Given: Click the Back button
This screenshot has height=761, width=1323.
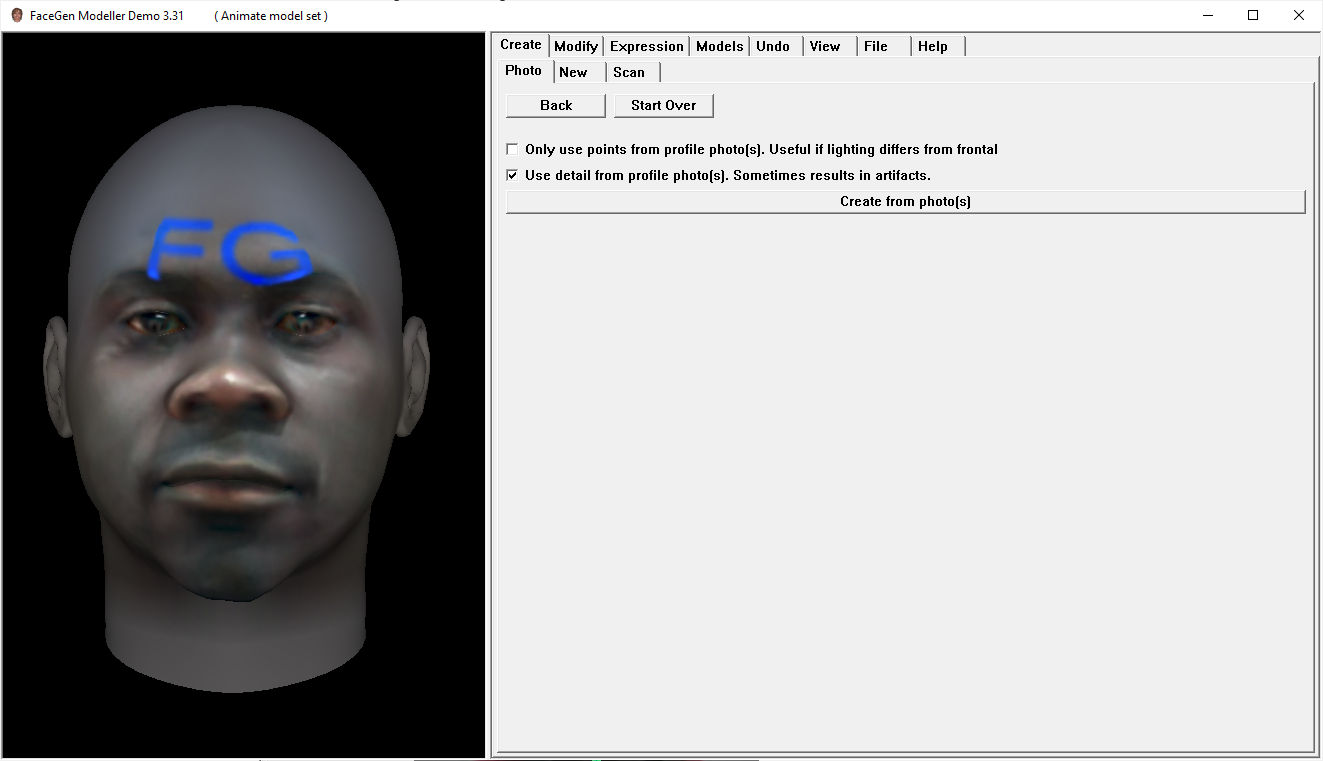Looking at the screenshot, I should coord(556,105).
